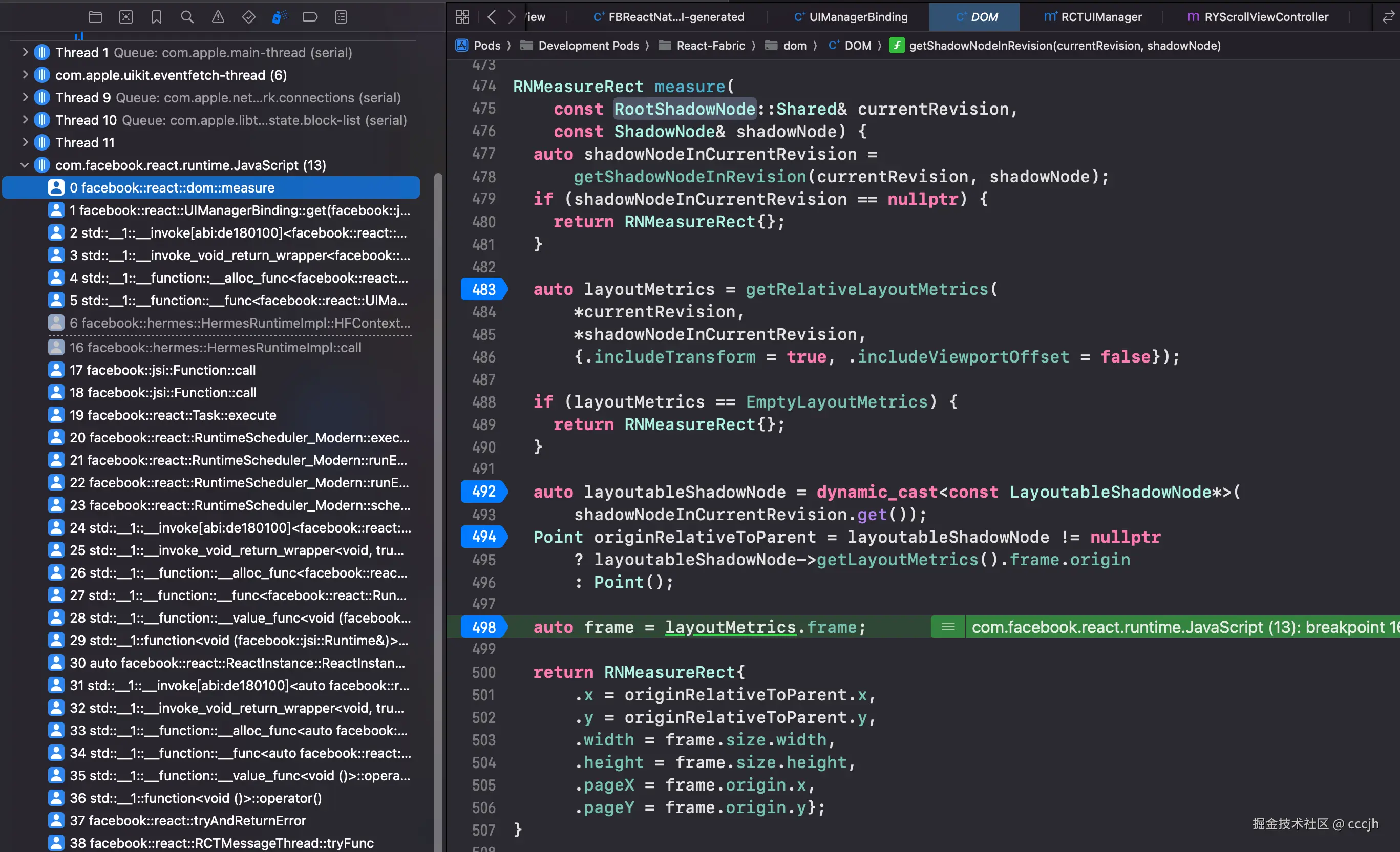1400x852 pixels.
Task: Open the Issue navigator warning icon
Action: click(x=218, y=17)
